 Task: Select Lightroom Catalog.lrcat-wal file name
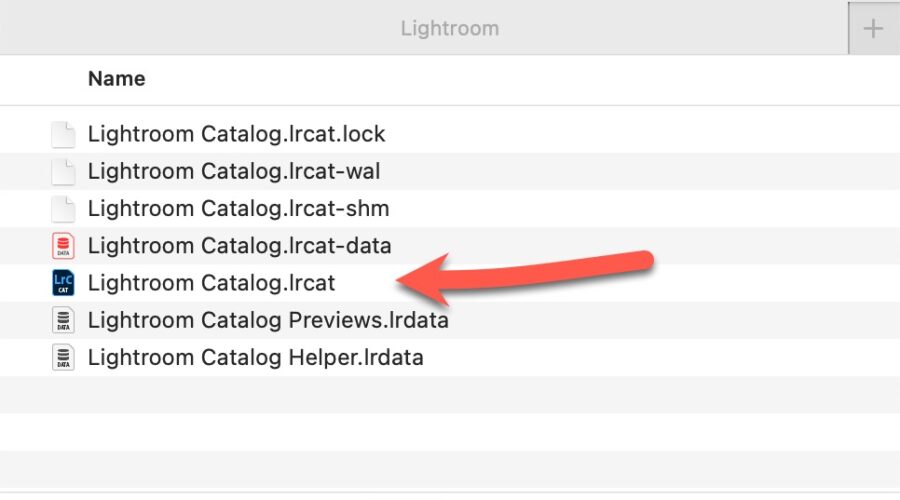tap(234, 171)
